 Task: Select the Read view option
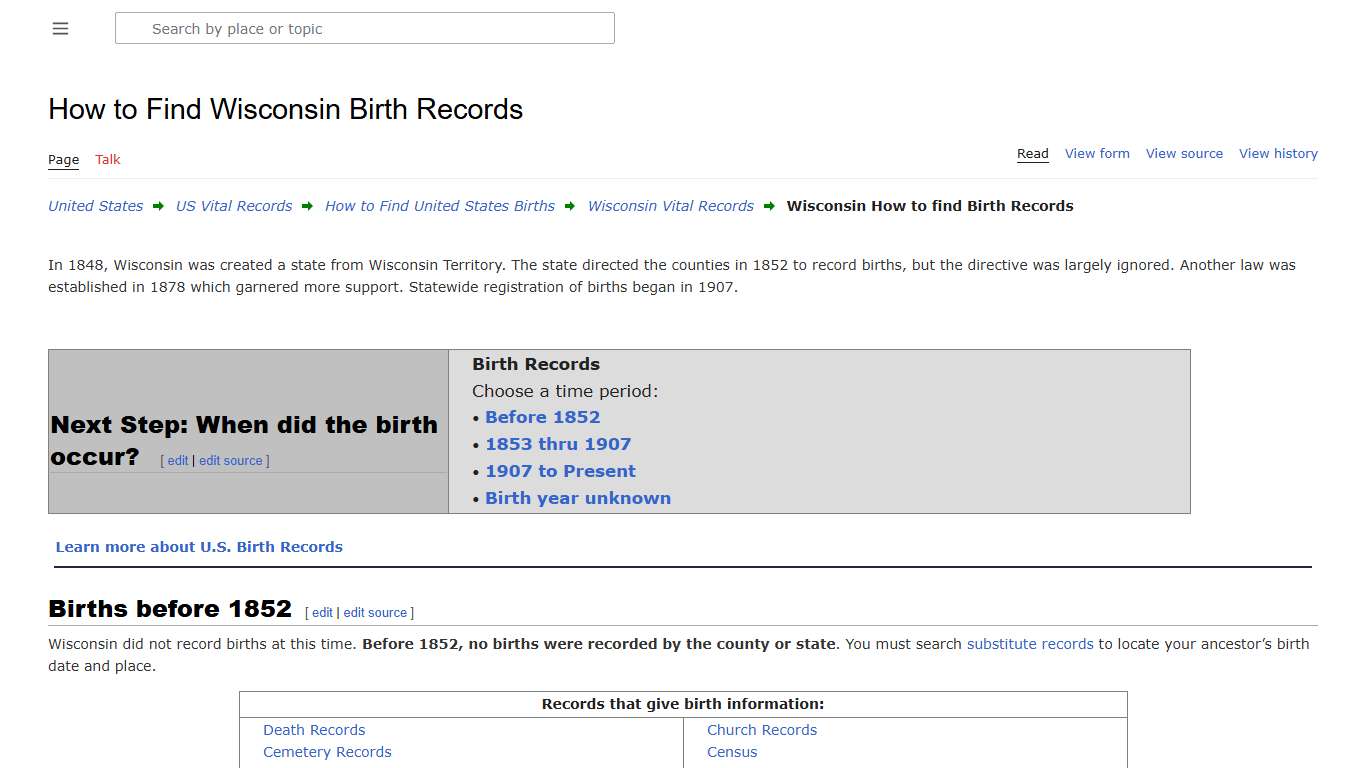tap(1032, 153)
